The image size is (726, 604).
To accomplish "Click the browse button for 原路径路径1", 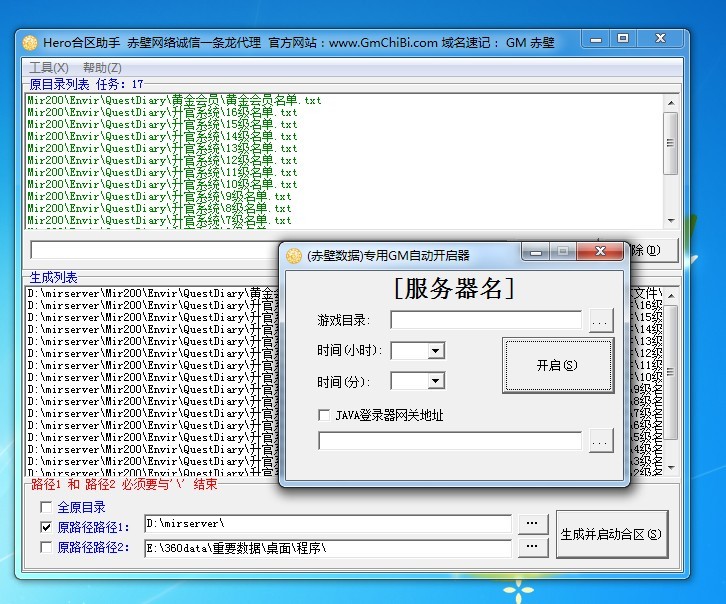I will tap(533, 524).
